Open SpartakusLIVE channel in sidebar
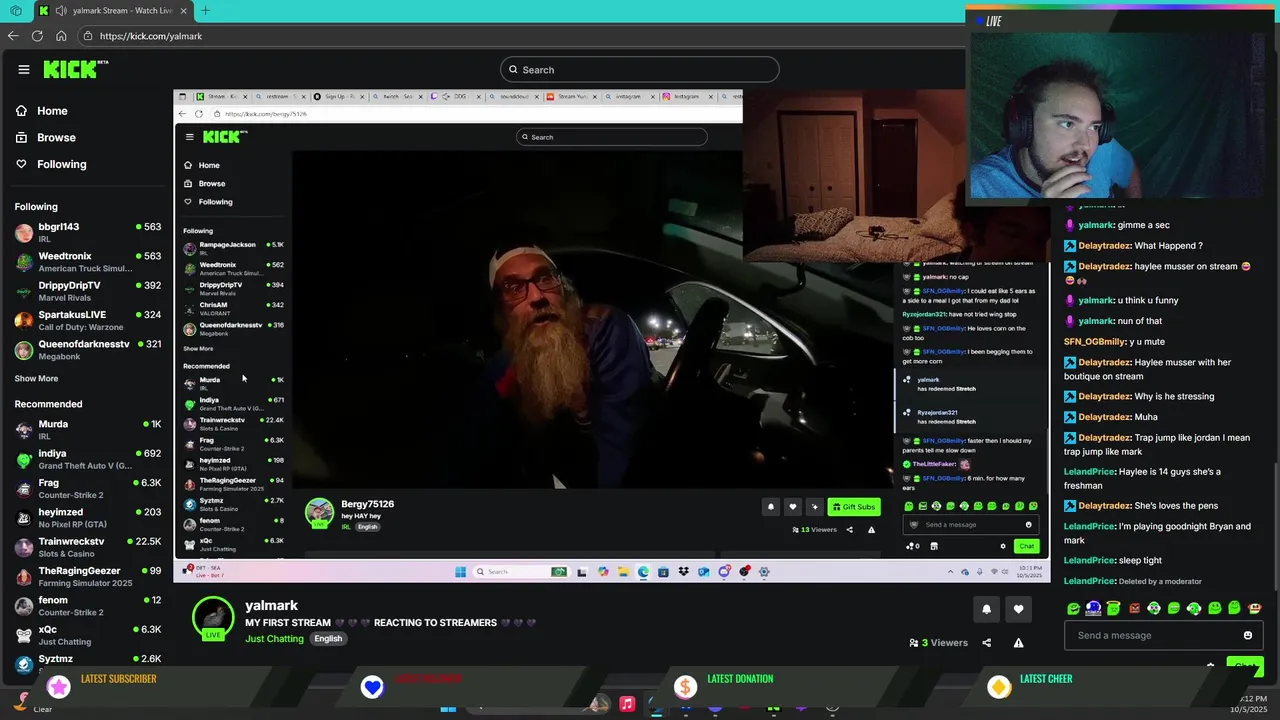 (88, 321)
